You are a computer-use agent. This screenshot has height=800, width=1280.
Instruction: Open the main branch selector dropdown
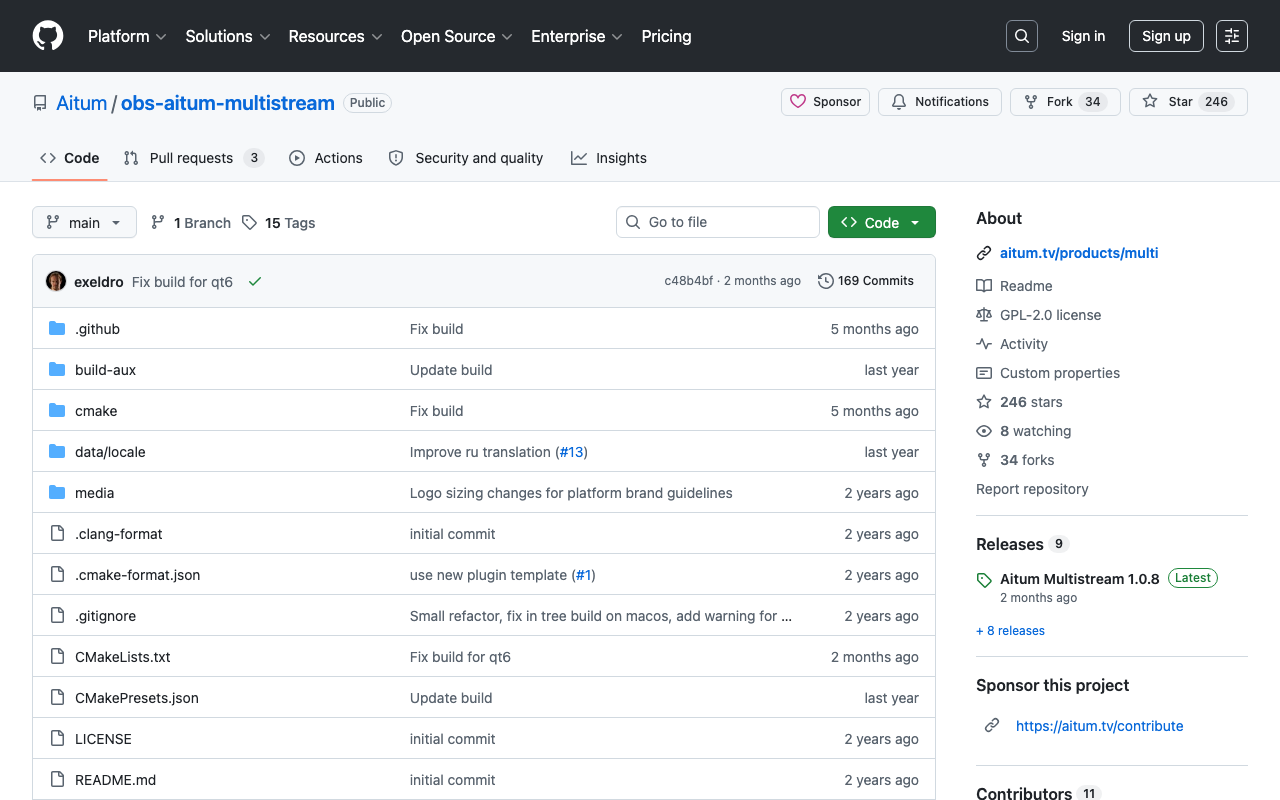[84, 222]
